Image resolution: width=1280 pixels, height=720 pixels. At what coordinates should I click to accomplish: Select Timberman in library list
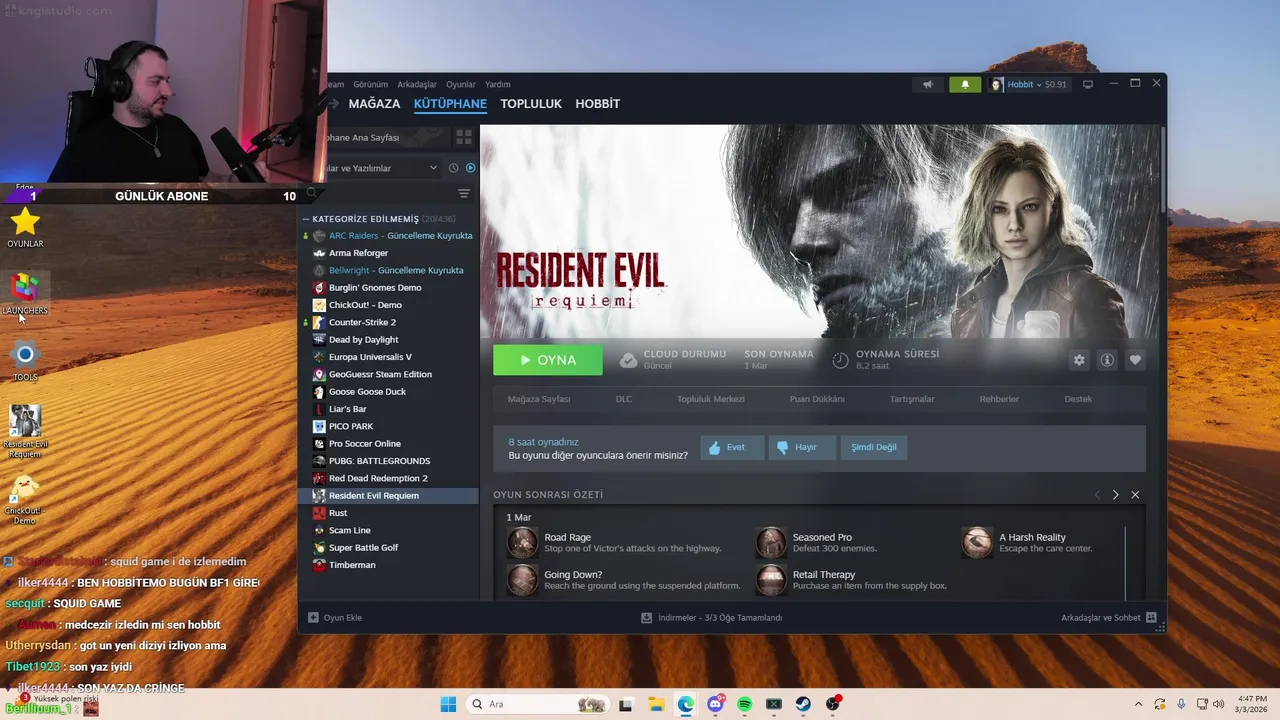point(390,565)
